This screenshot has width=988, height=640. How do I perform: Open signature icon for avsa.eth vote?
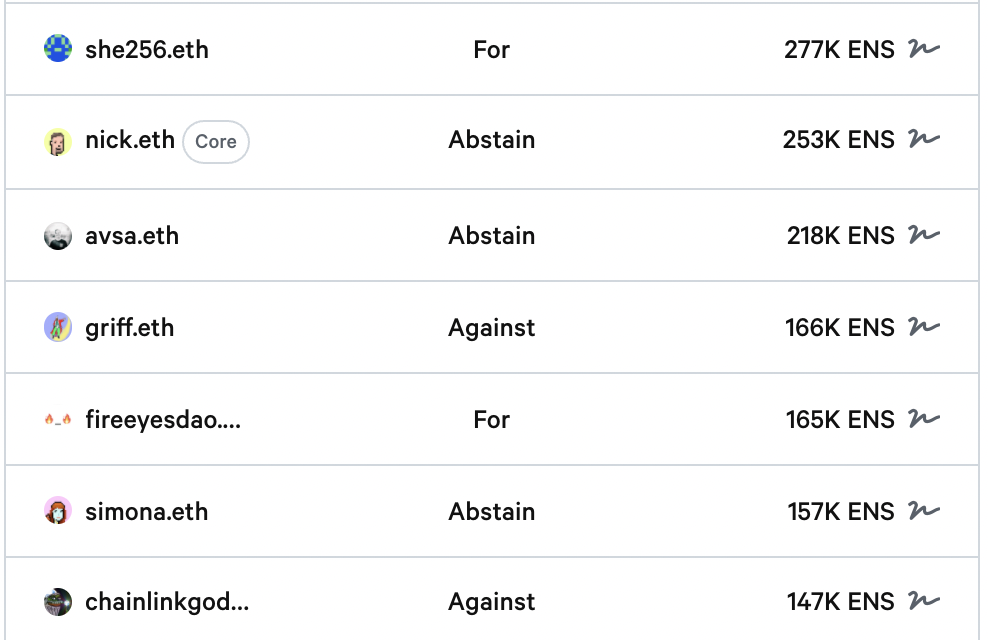click(x=924, y=236)
